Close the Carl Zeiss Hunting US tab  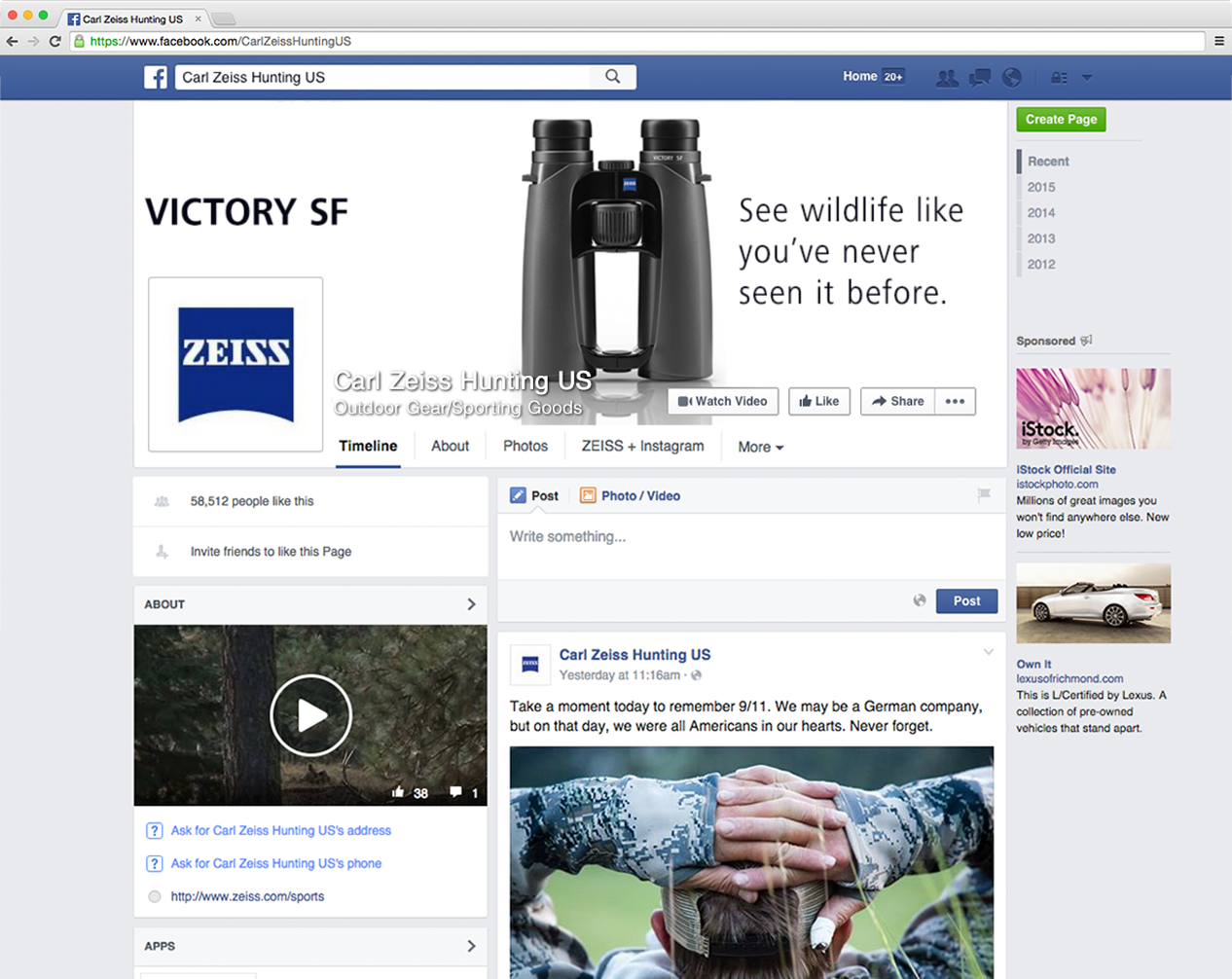[x=199, y=18]
